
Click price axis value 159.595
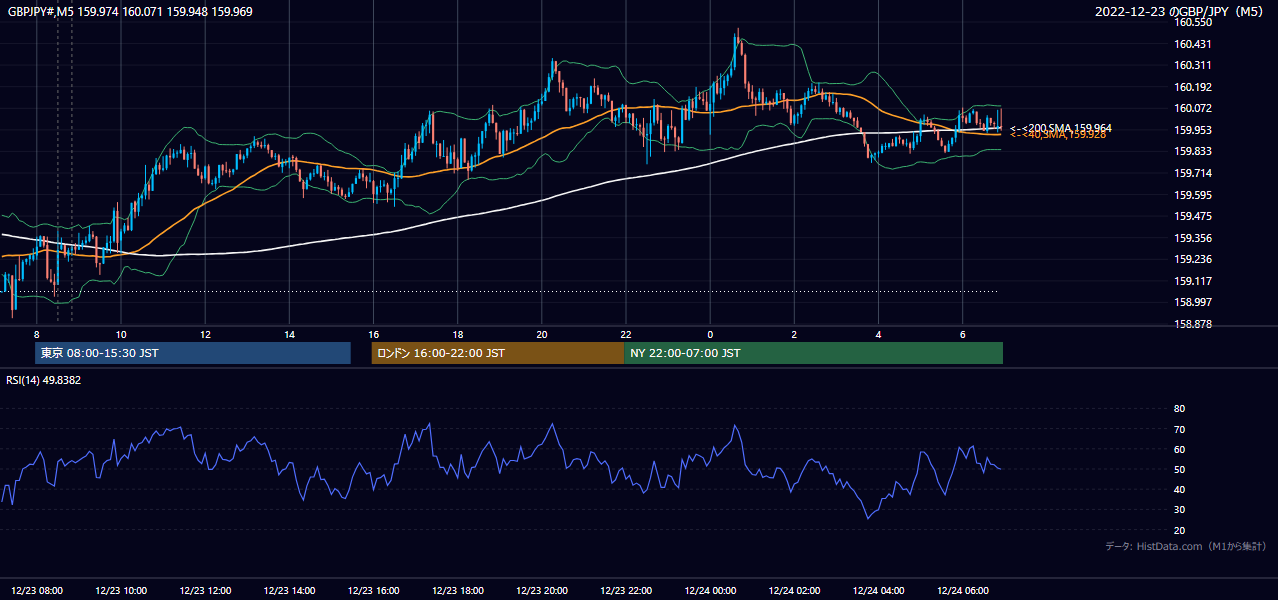[1192, 195]
